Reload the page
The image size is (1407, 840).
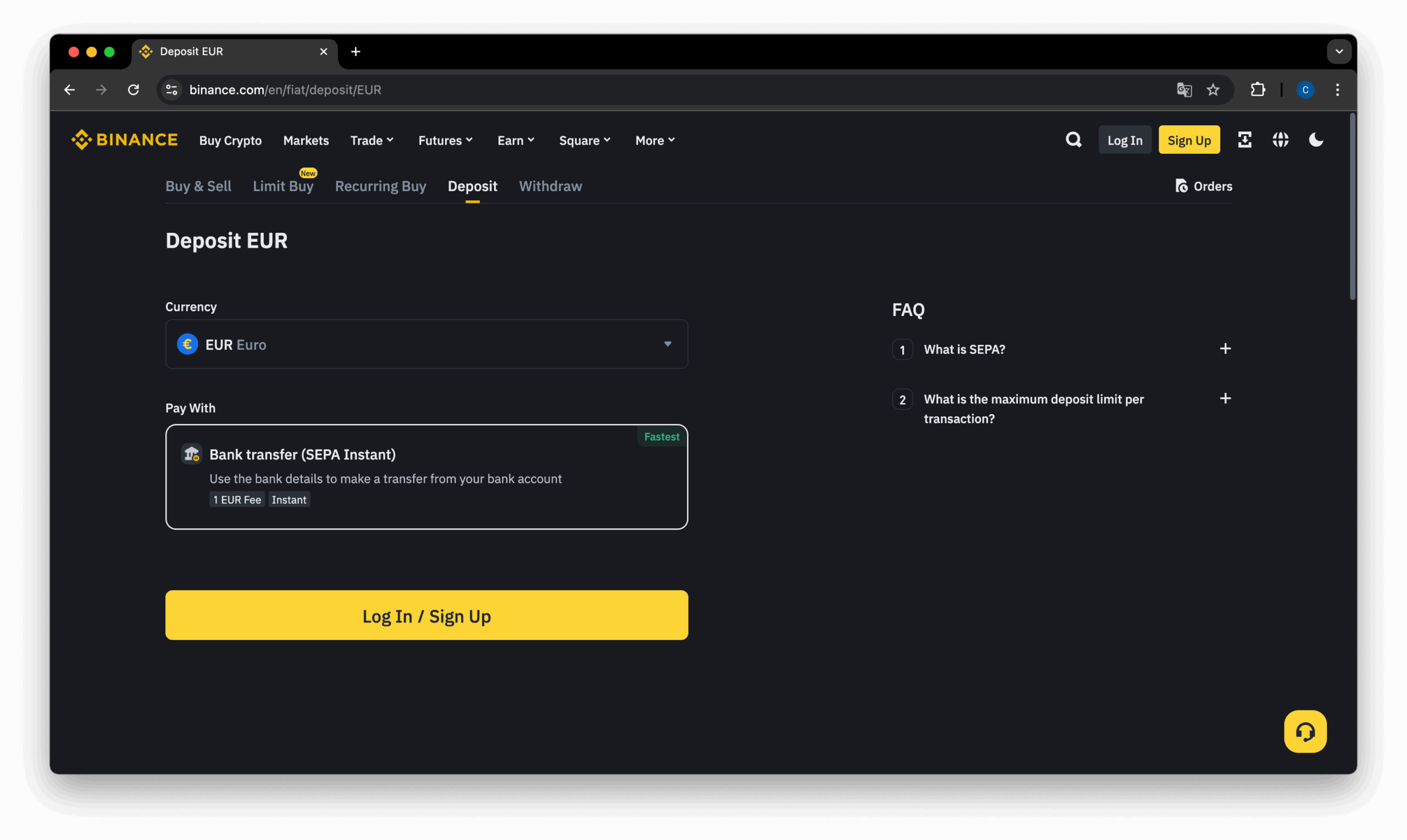[134, 90]
